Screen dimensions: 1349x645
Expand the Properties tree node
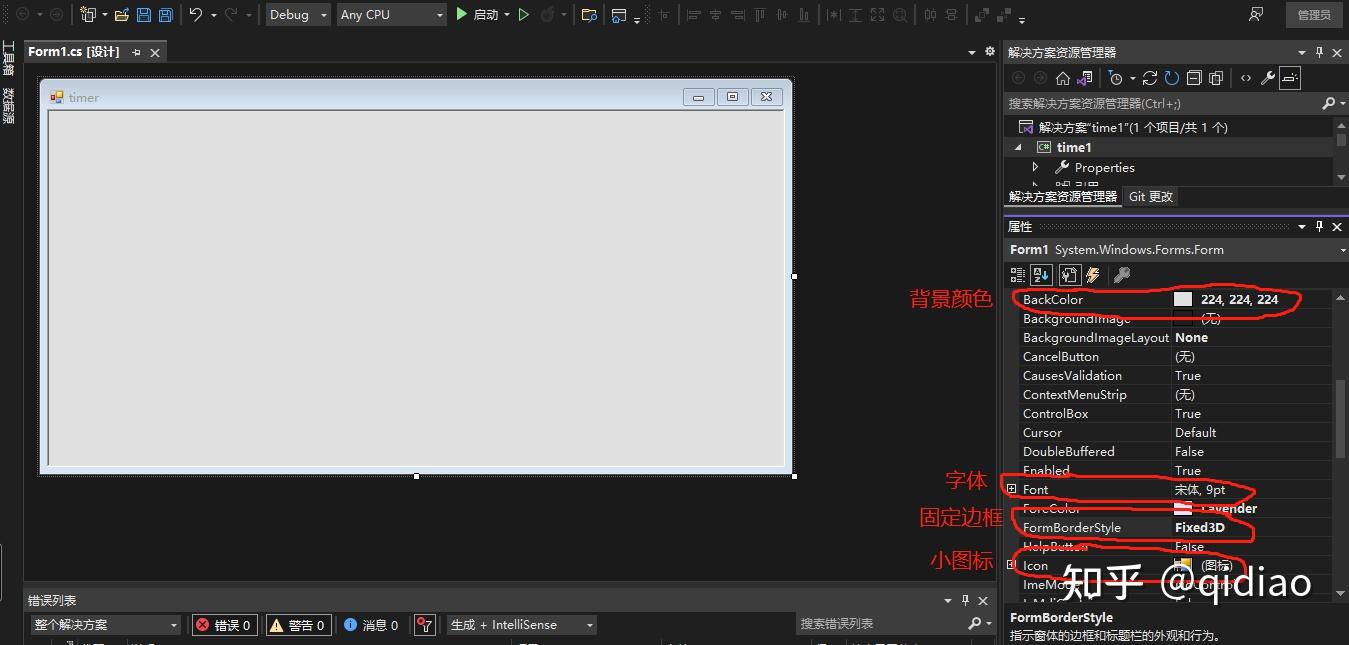[x=1036, y=167]
